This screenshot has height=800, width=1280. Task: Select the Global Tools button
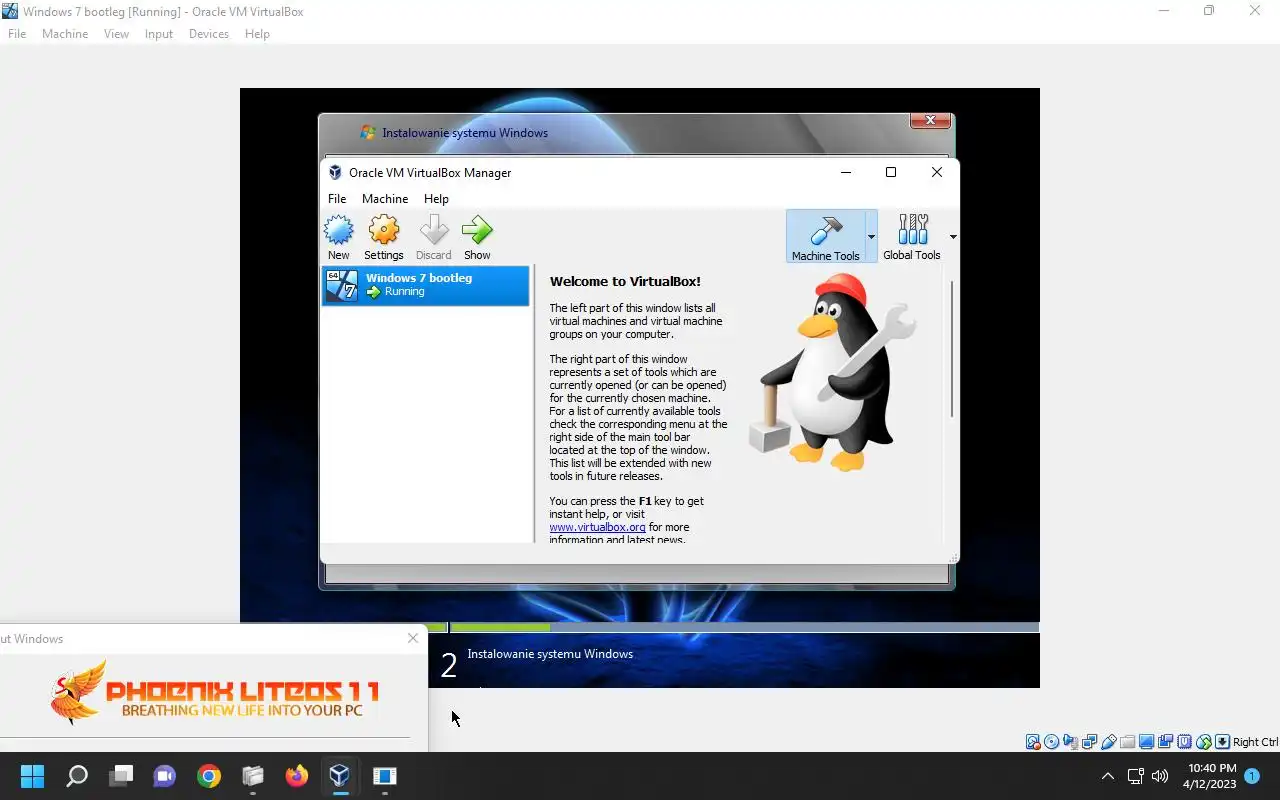point(912,236)
